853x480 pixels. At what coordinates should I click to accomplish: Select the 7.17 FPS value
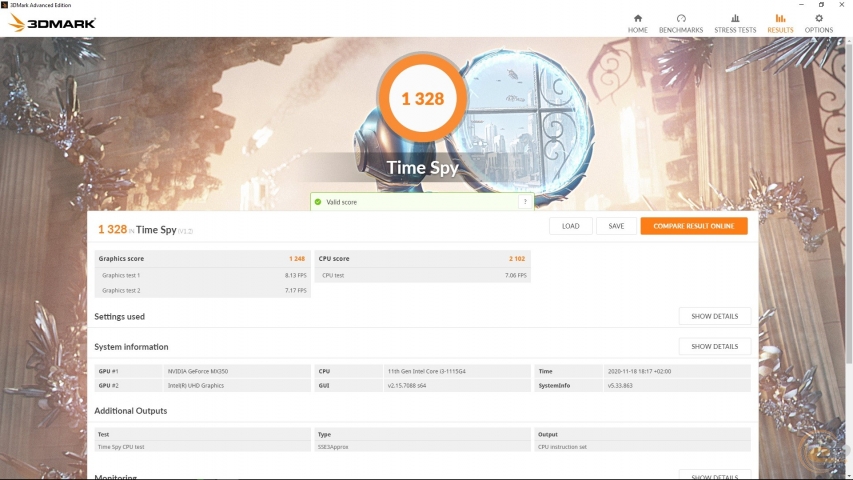coord(295,291)
